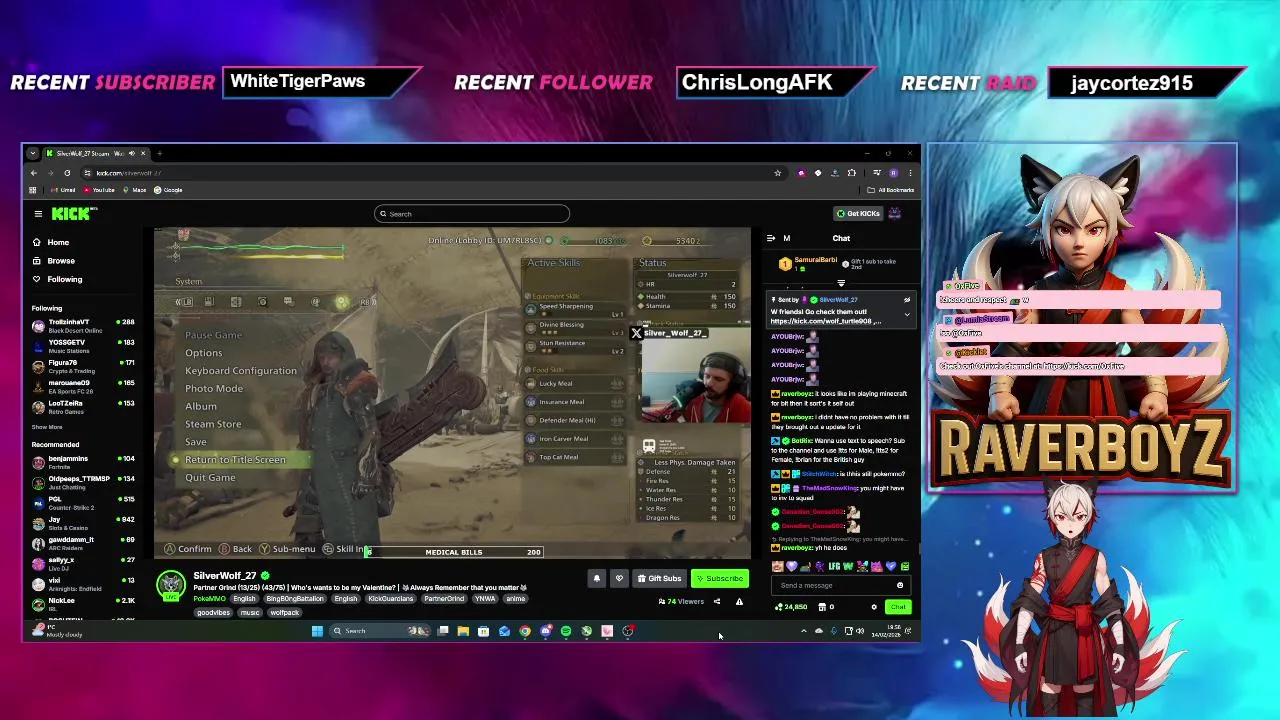Open the Kick hamburger sidebar menu
The width and height of the screenshot is (1280, 720).
(x=38, y=213)
